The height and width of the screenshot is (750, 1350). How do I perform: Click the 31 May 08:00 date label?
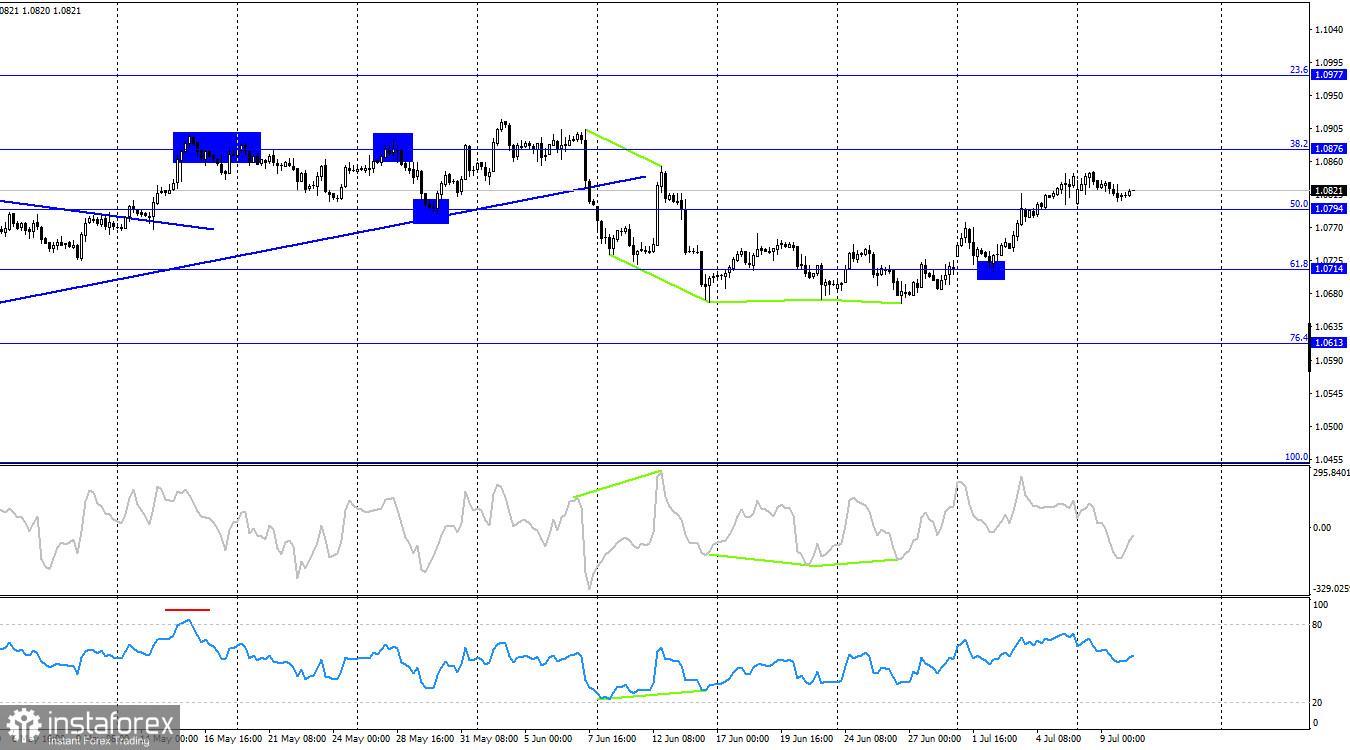489,739
